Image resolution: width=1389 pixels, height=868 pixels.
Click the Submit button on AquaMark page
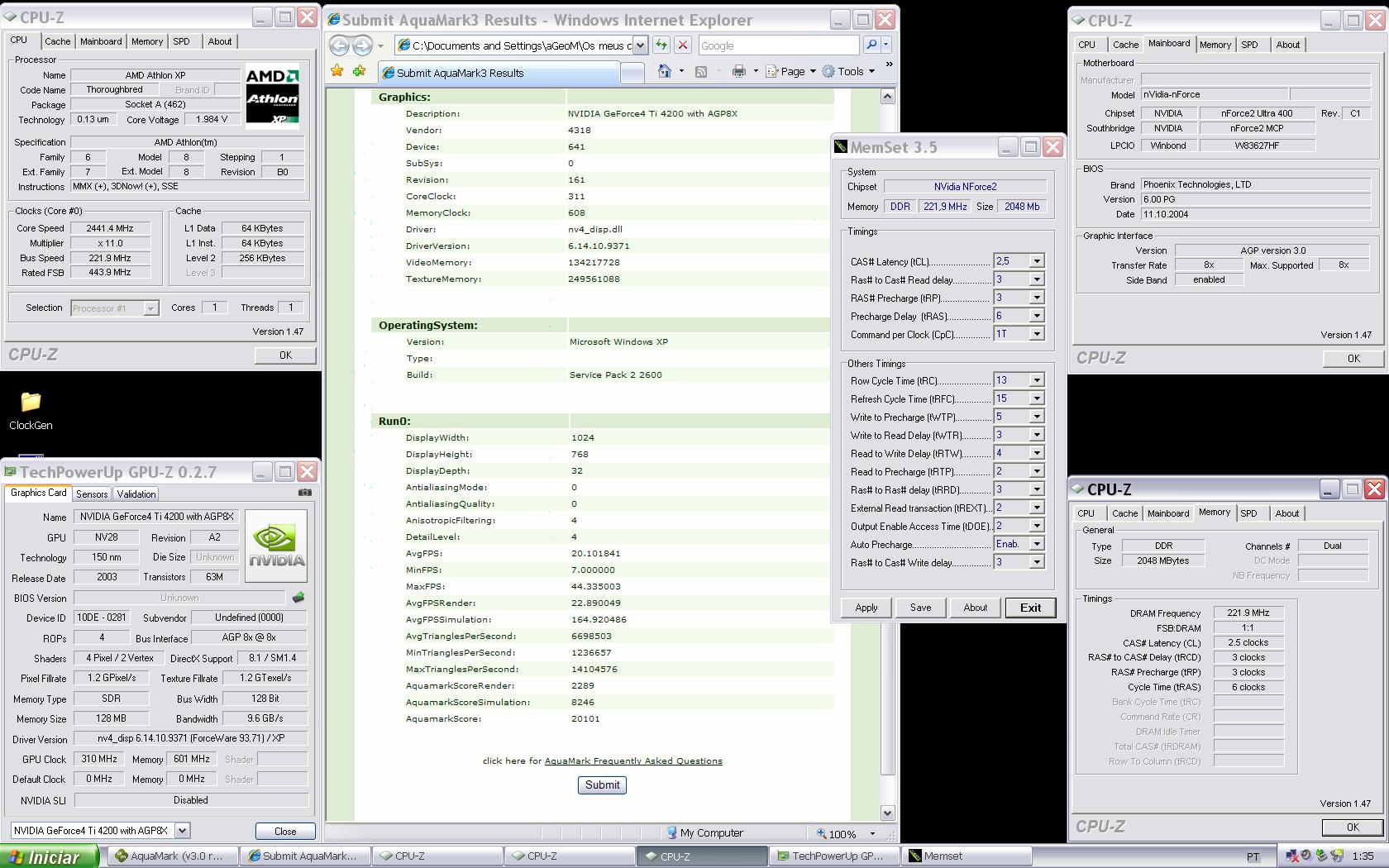pyautogui.click(x=602, y=785)
